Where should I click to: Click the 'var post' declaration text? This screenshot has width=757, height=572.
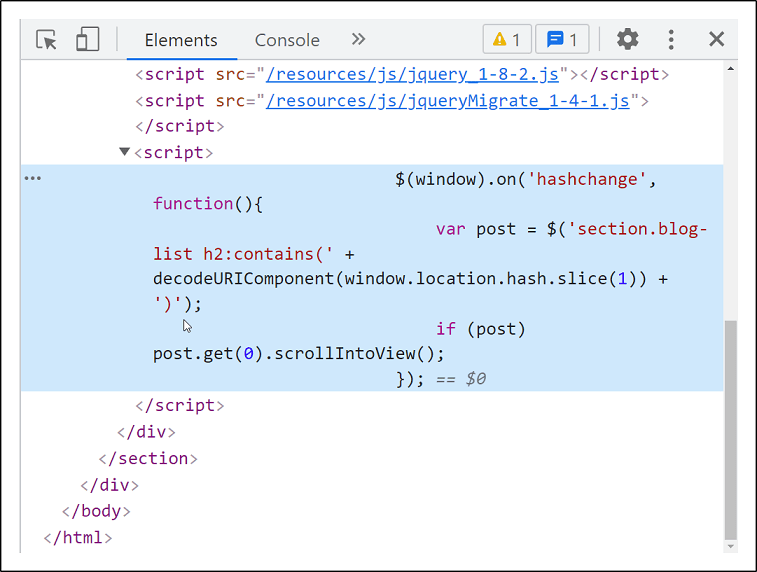point(476,229)
